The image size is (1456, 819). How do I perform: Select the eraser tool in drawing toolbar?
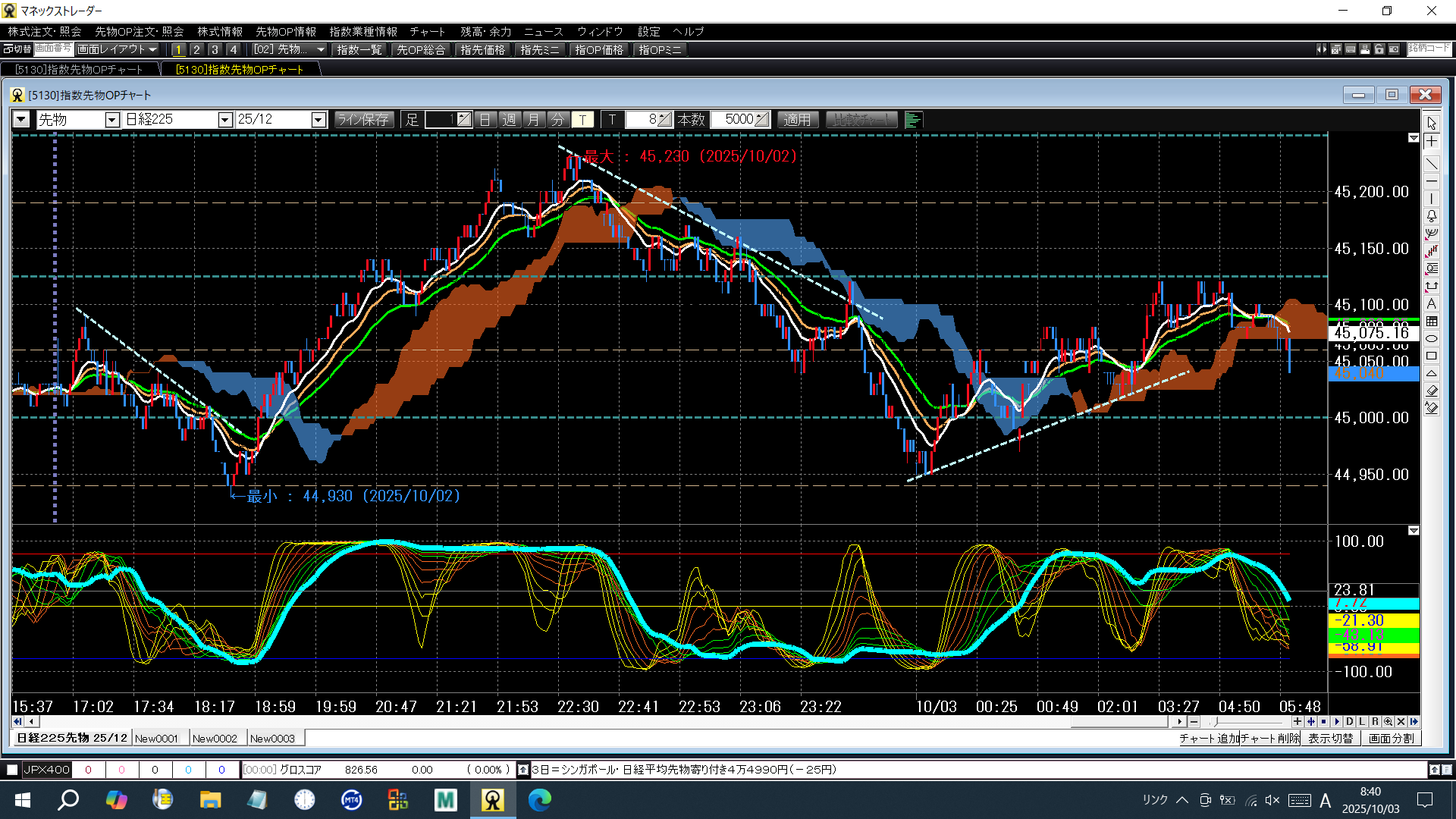tap(1431, 391)
